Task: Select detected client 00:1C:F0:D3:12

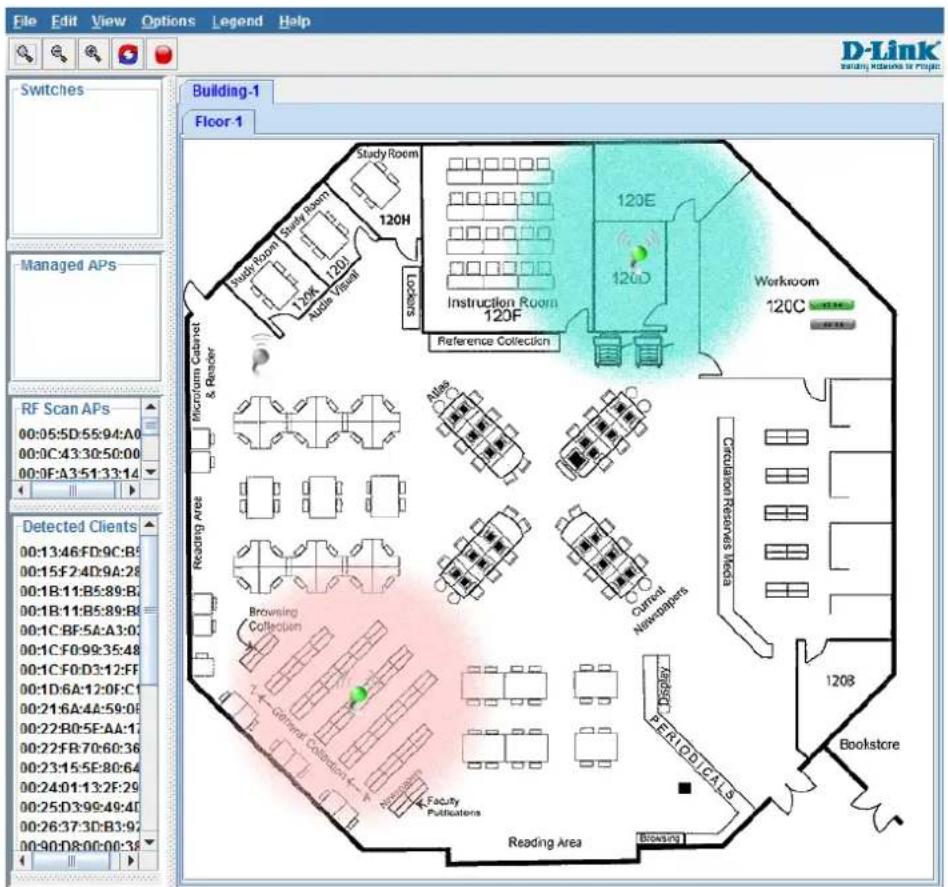Action: [x=80, y=669]
